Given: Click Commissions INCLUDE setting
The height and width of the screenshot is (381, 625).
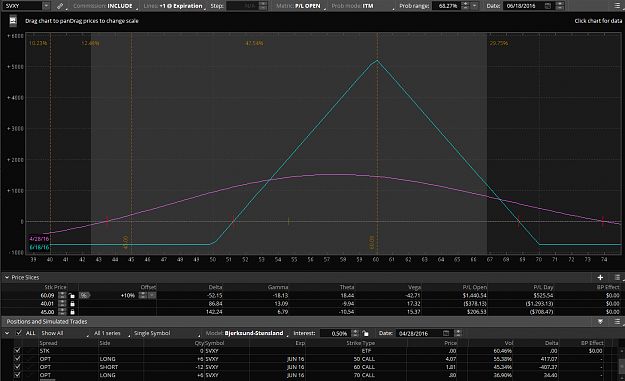Looking at the screenshot, I should 104,6.
